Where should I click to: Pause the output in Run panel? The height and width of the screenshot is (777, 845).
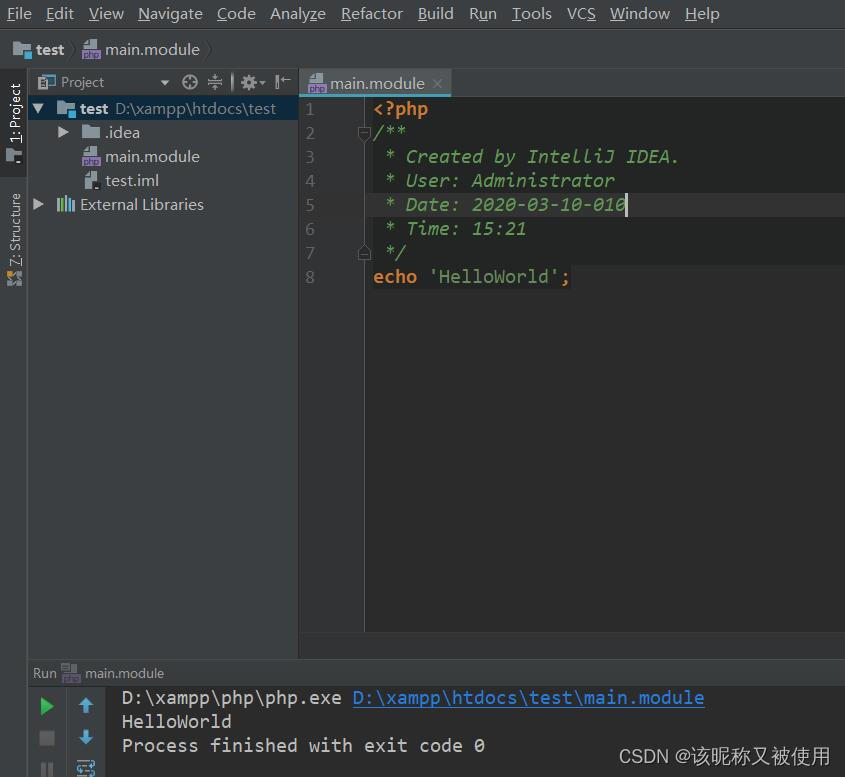coord(46,768)
